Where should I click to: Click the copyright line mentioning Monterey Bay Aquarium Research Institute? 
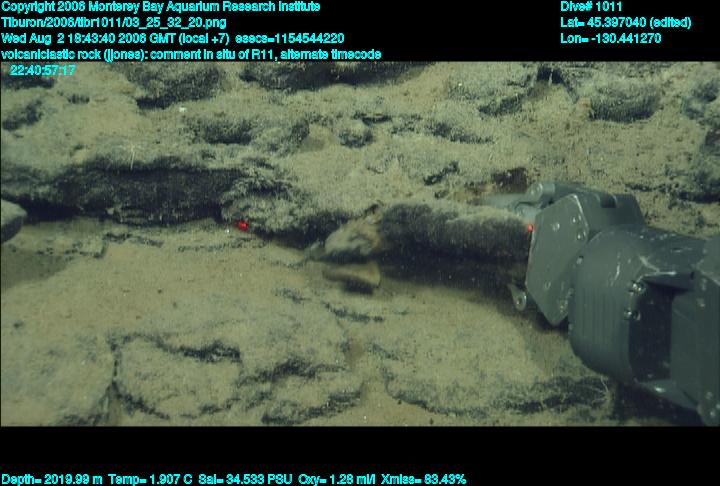(160, 7)
